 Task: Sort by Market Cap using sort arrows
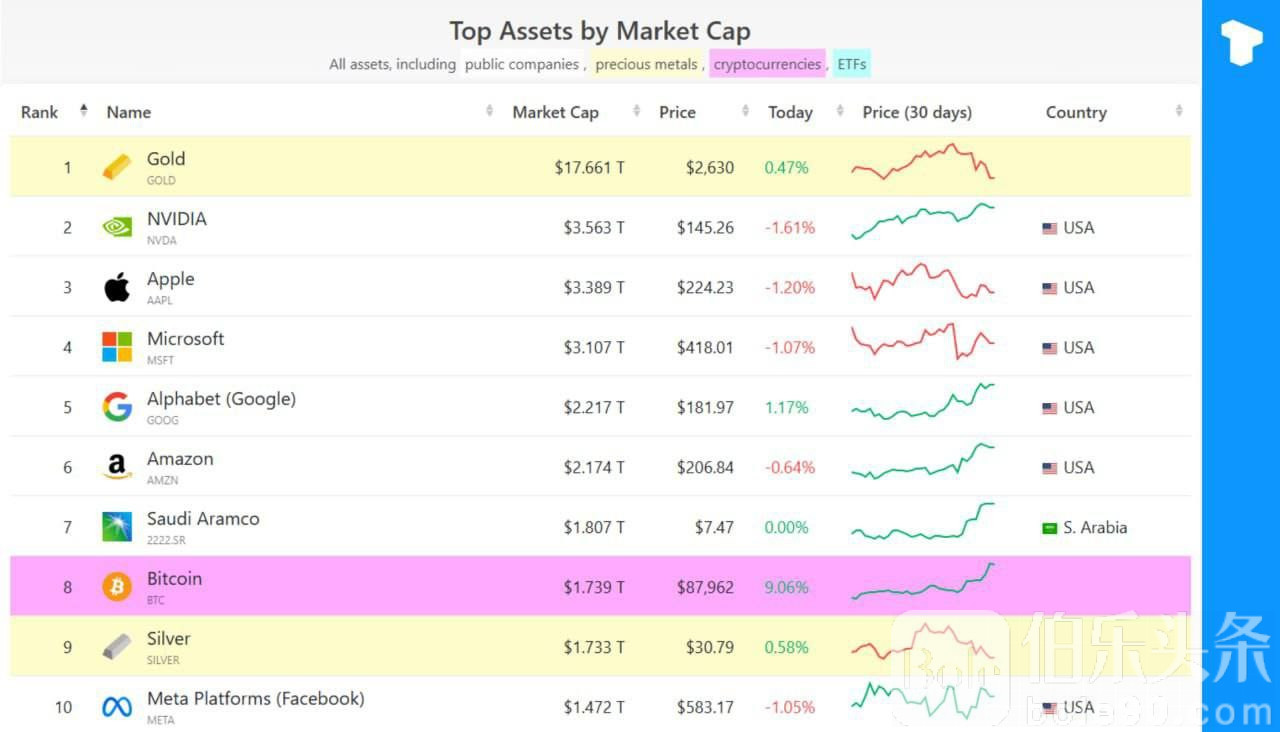coord(637,111)
